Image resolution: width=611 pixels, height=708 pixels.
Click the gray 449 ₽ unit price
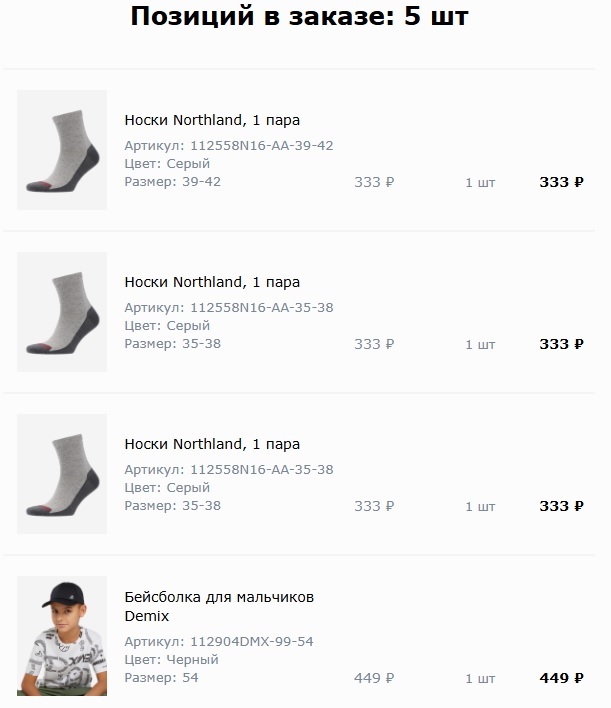pyautogui.click(x=374, y=678)
